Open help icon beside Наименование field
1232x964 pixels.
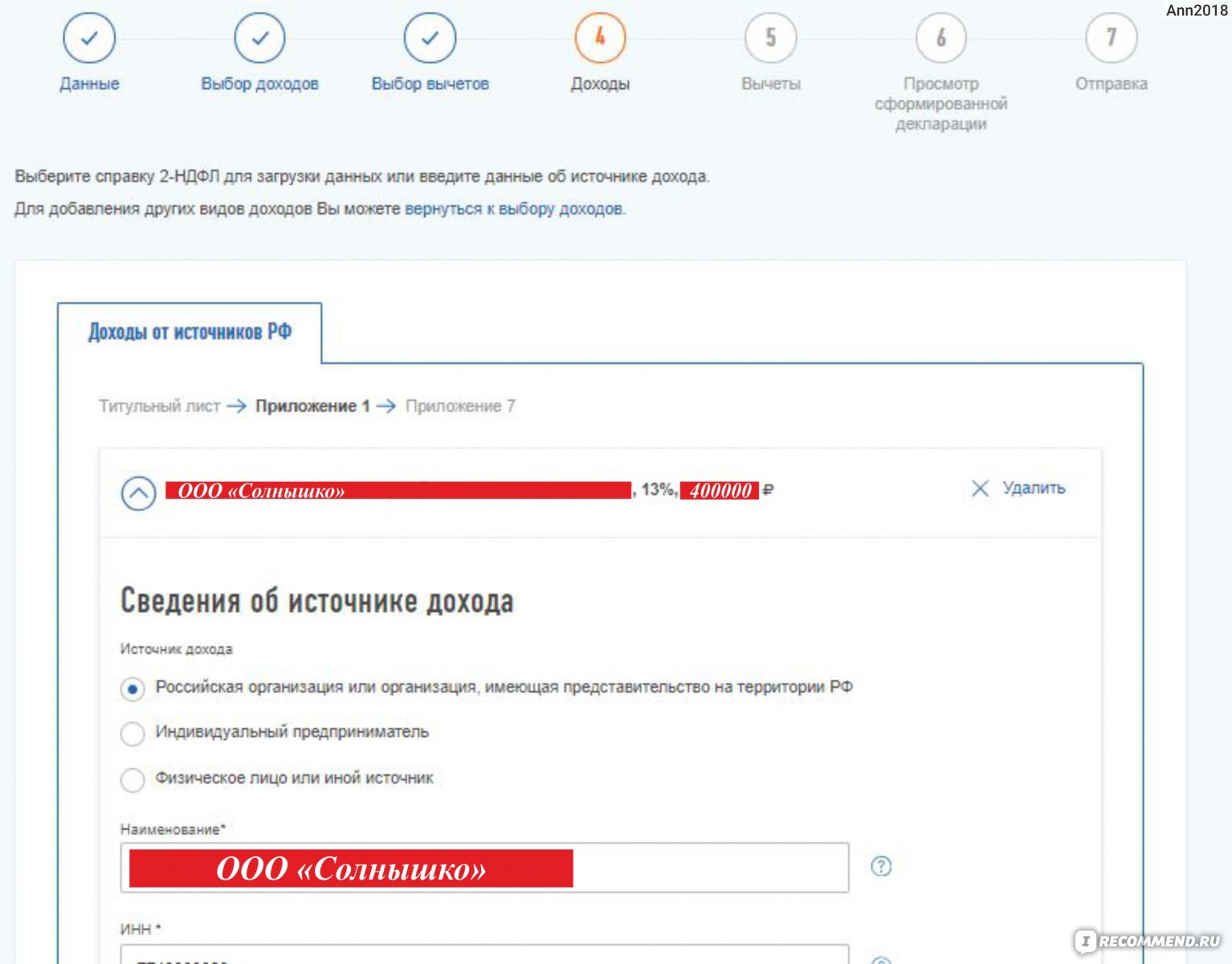tap(881, 866)
